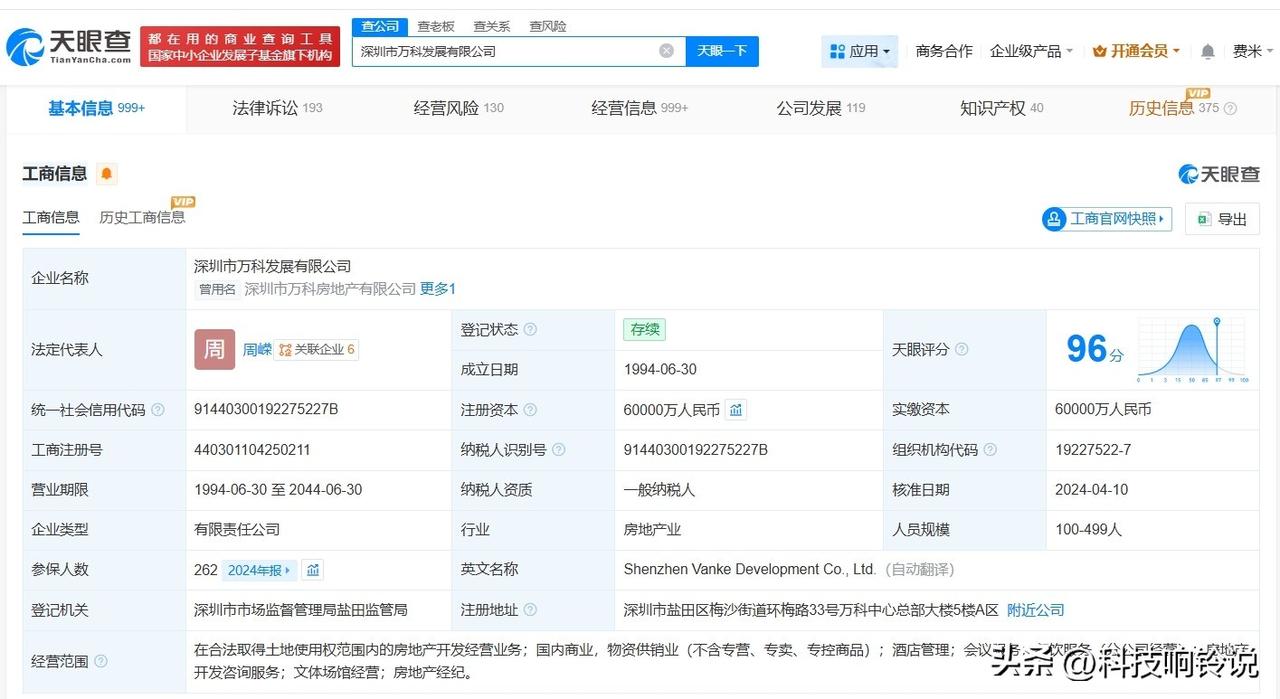The width and height of the screenshot is (1280, 699).
Task: Click 关联企业 6 related companies badge
Action: [x=317, y=350]
